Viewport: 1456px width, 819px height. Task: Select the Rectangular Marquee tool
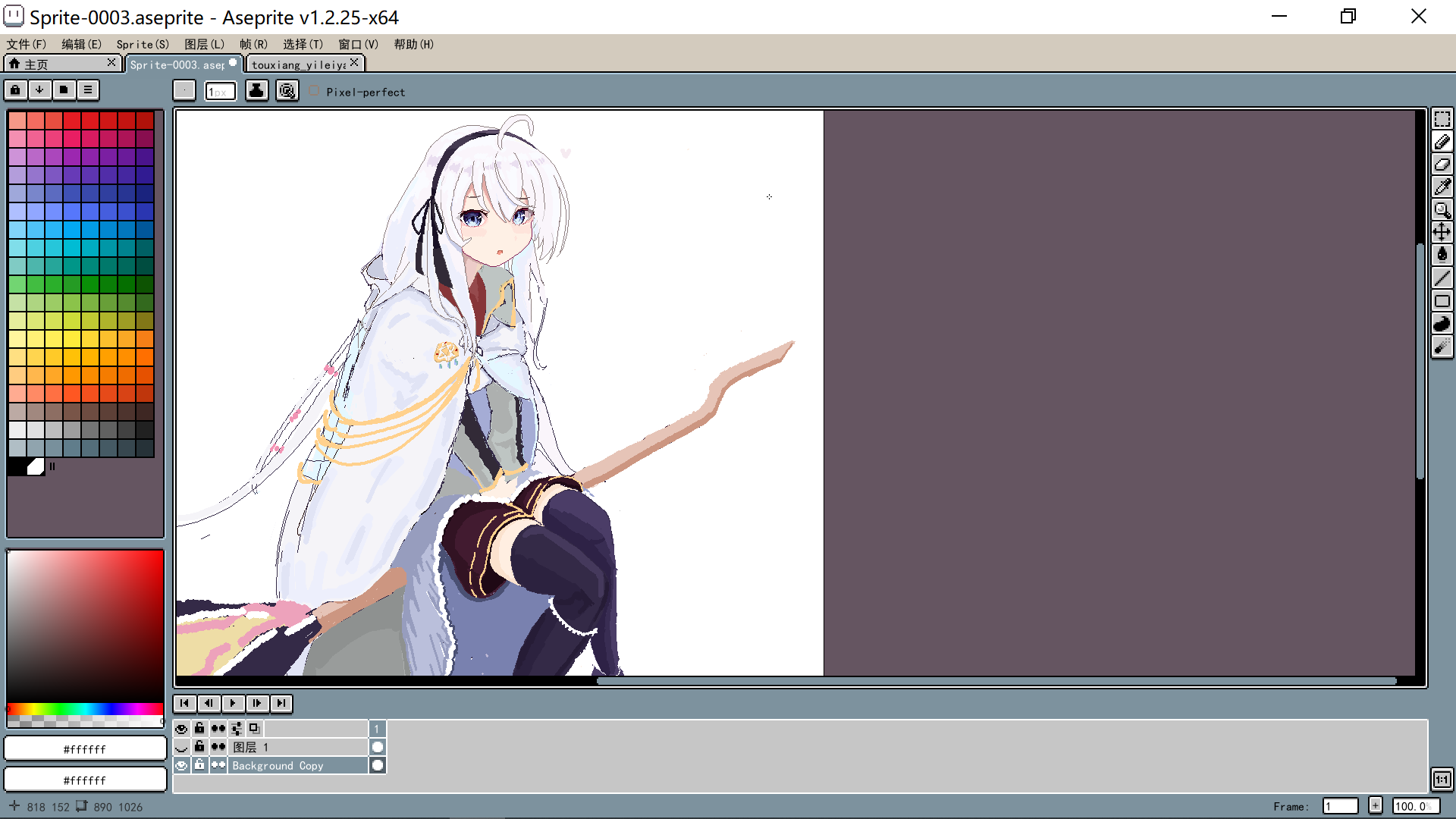click(1442, 119)
